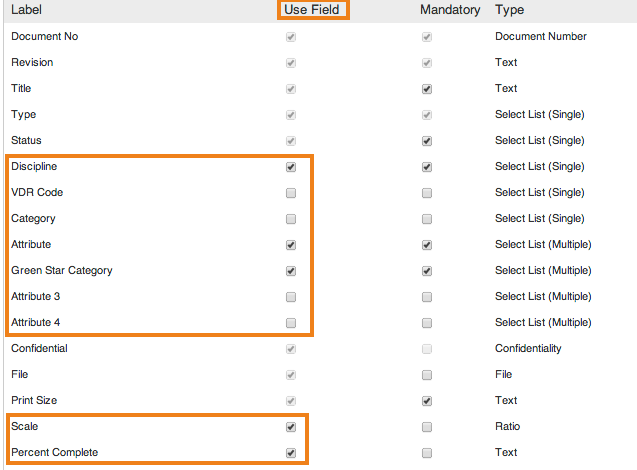Uncheck Mandatory for Status
637x470 pixels.
[x=427, y=141]
